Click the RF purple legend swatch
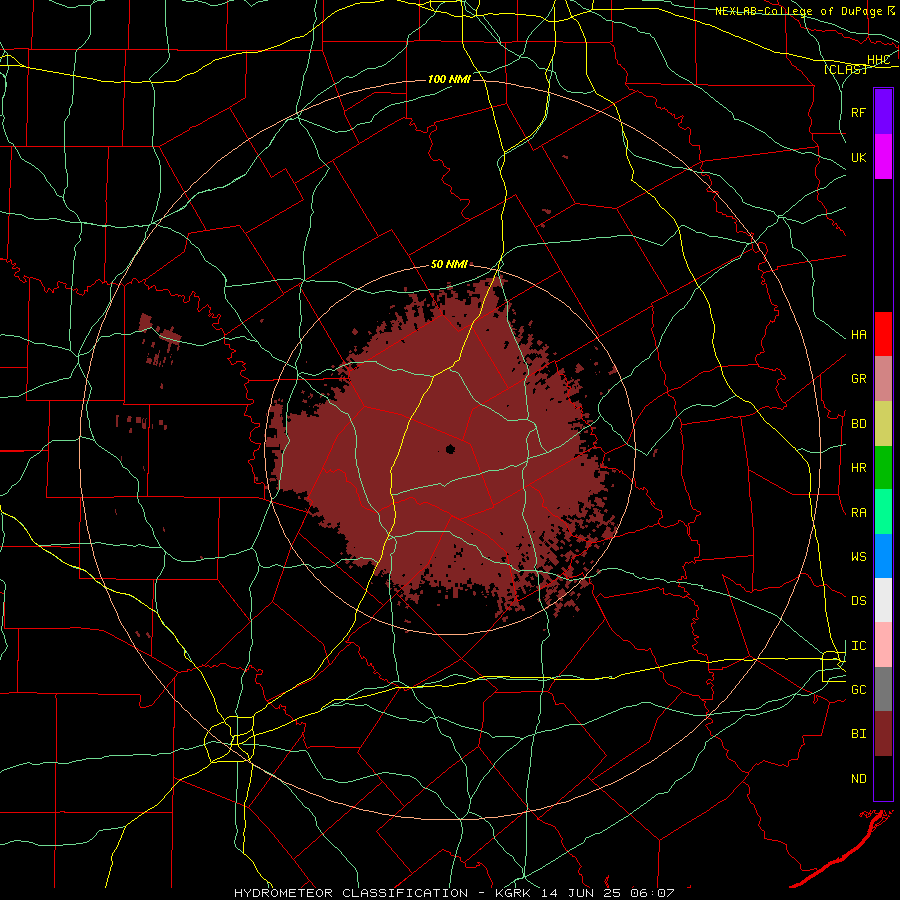Screen dimensions: 900x900 [883, 112]
